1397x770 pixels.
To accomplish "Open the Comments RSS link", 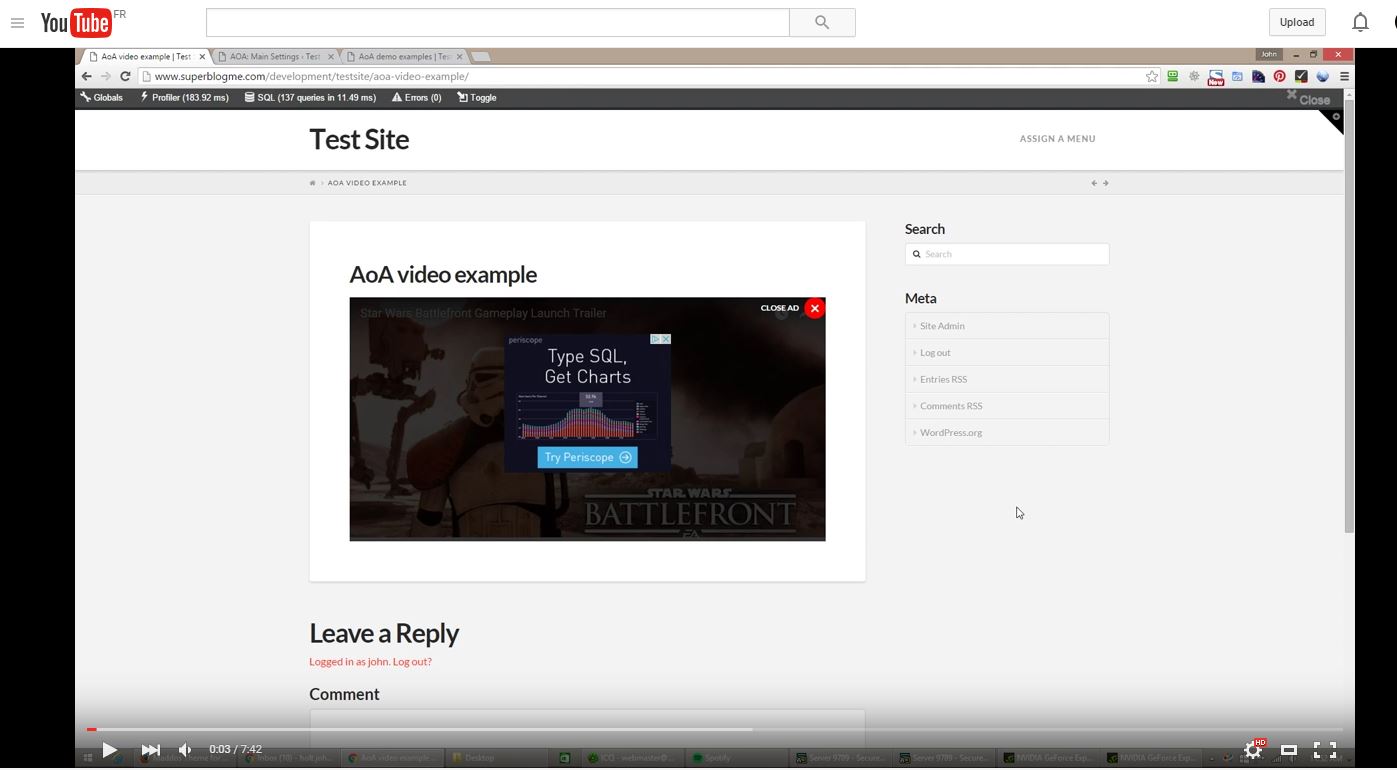I will 951,406.
